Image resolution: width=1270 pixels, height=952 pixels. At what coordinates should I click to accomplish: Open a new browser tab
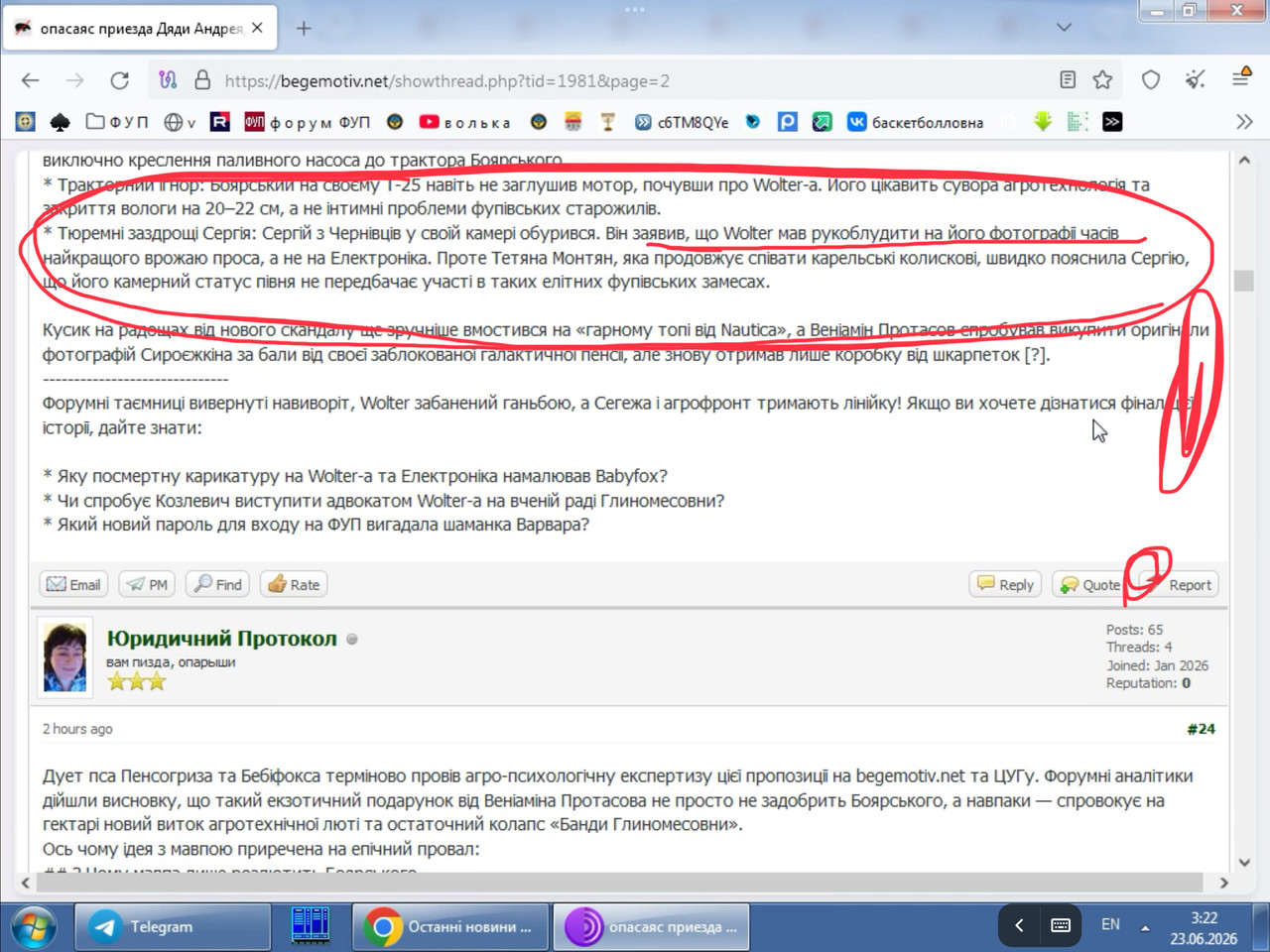(x=304, y=29)
